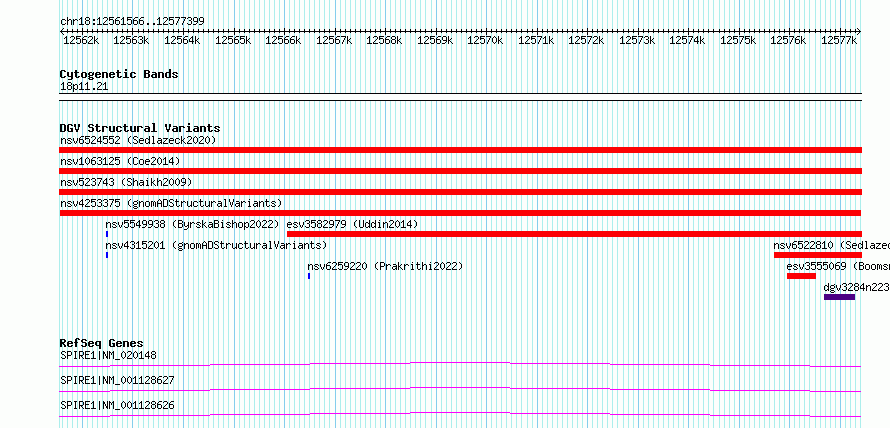
Task: Select the red bar under nsv4253375
Action: (x=460, y=213)
